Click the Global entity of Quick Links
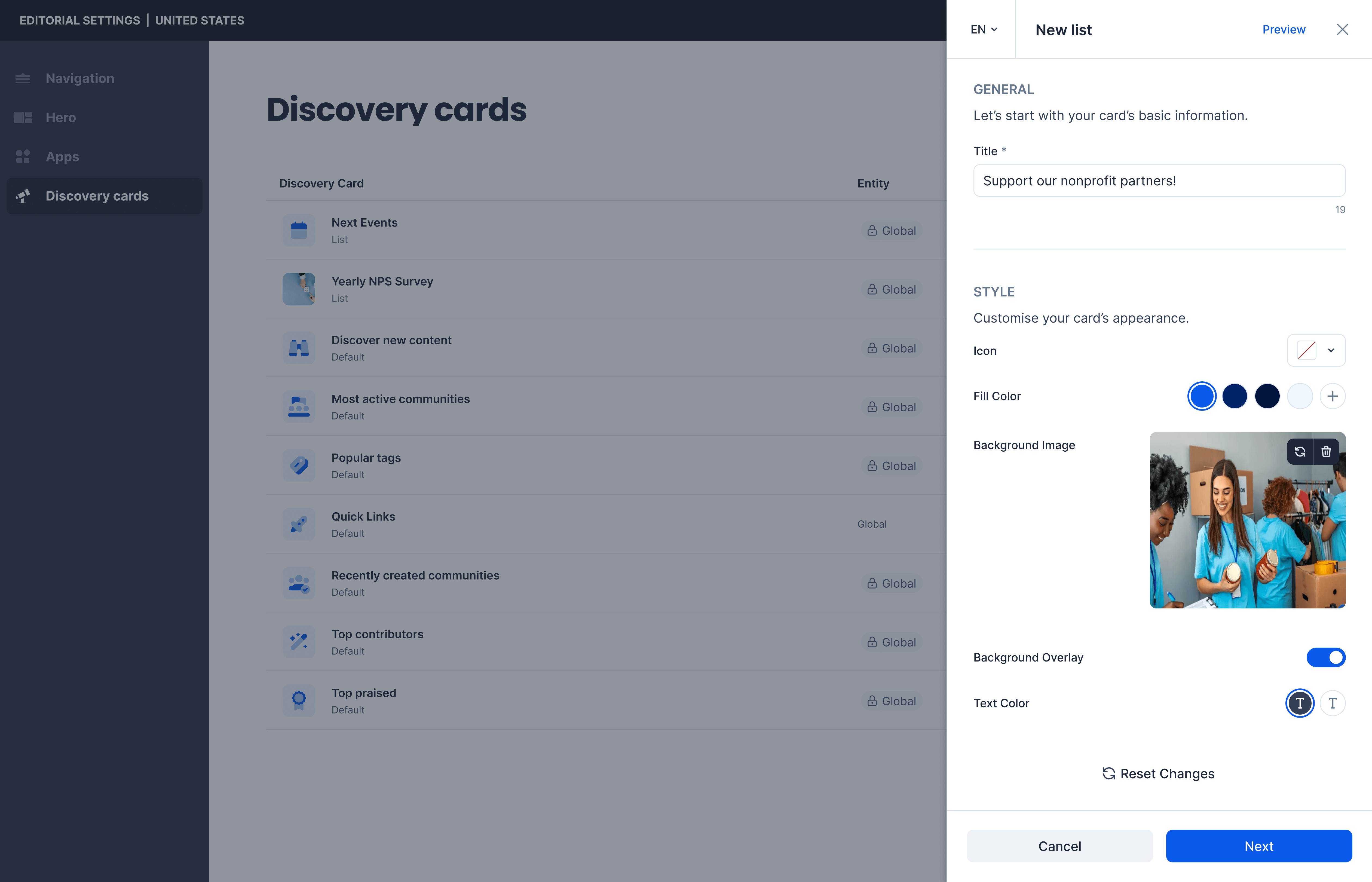This screenshot has width=1372, height=882. click(x=872, y=524)
